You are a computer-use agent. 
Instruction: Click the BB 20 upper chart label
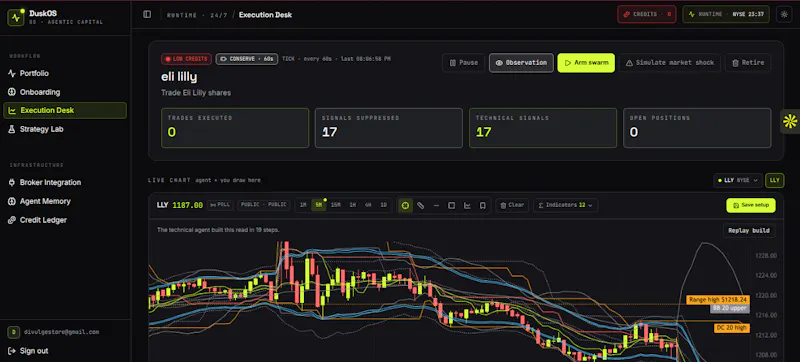(730, 308)
